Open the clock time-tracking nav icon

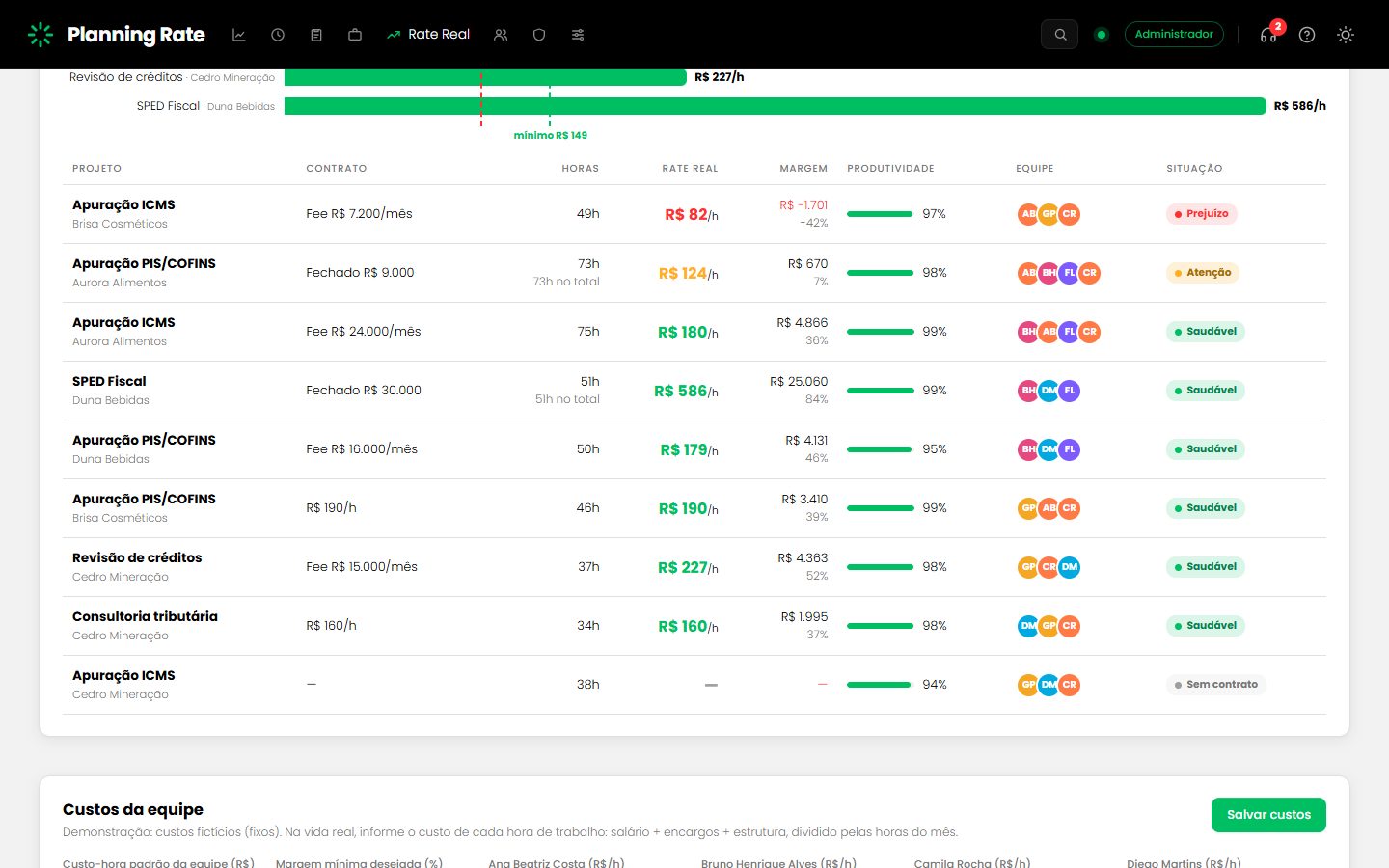pyautogui.click(x=278, y=35)
